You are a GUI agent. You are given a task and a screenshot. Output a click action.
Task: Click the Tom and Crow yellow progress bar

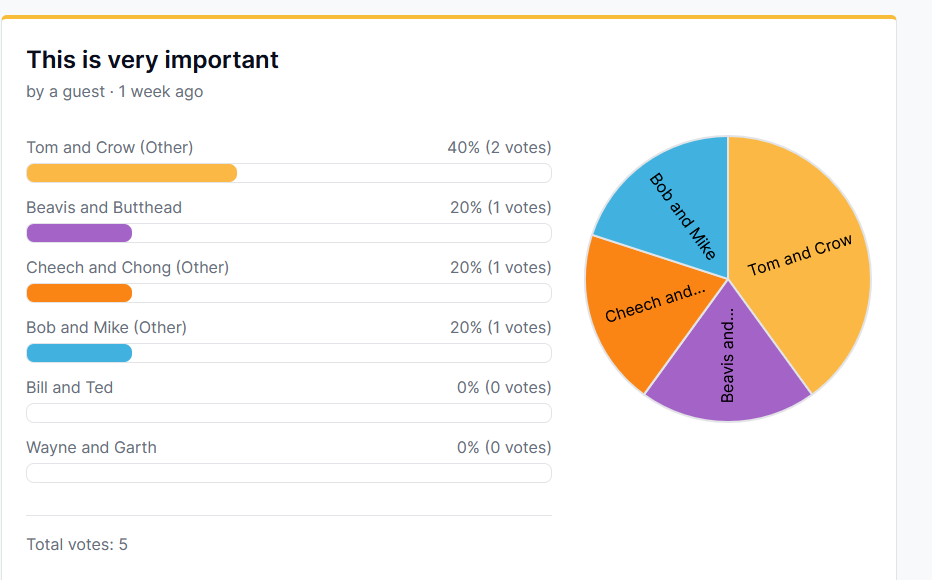click(132, 173)
